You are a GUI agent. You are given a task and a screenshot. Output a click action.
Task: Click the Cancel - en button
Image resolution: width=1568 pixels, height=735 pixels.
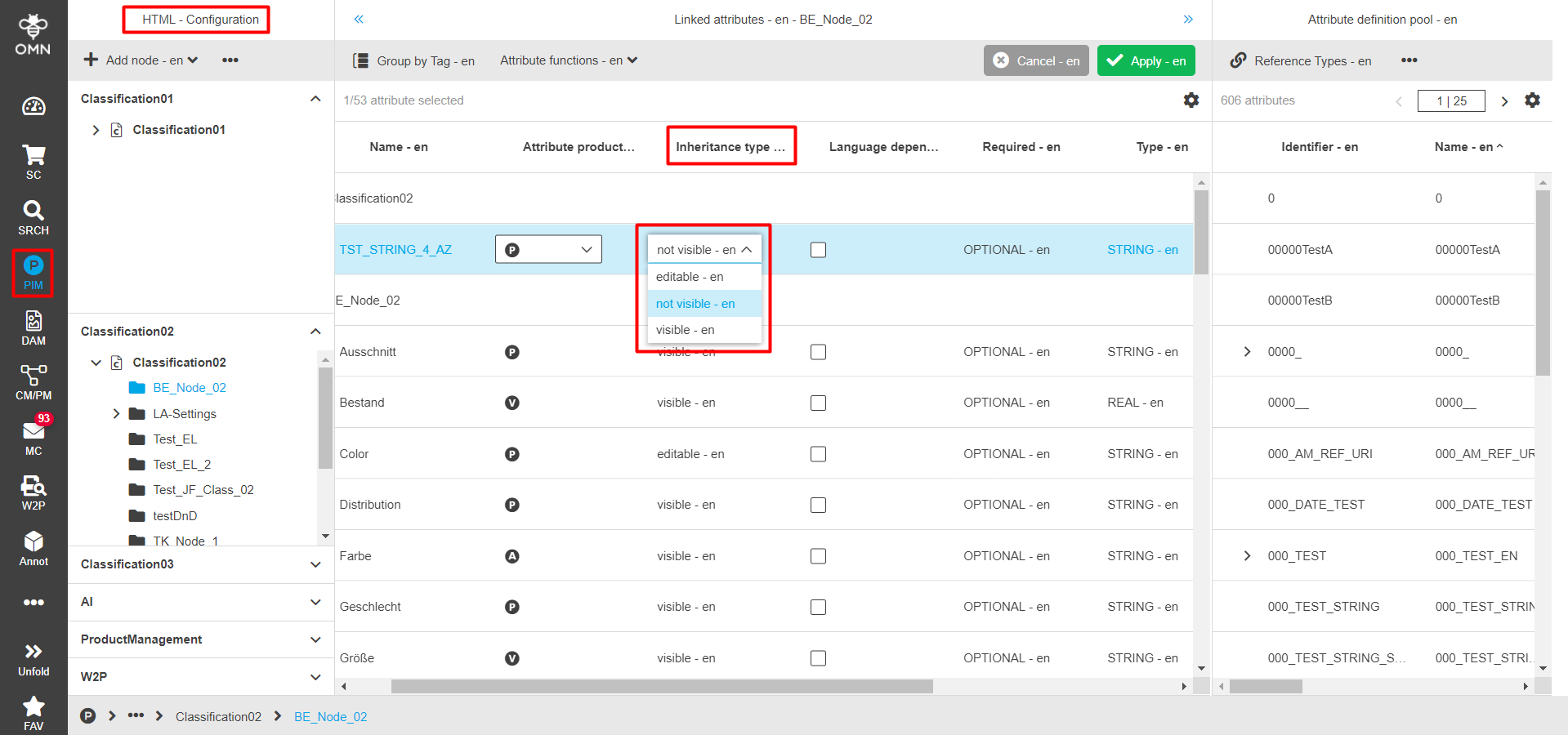tap(1036, 60)
